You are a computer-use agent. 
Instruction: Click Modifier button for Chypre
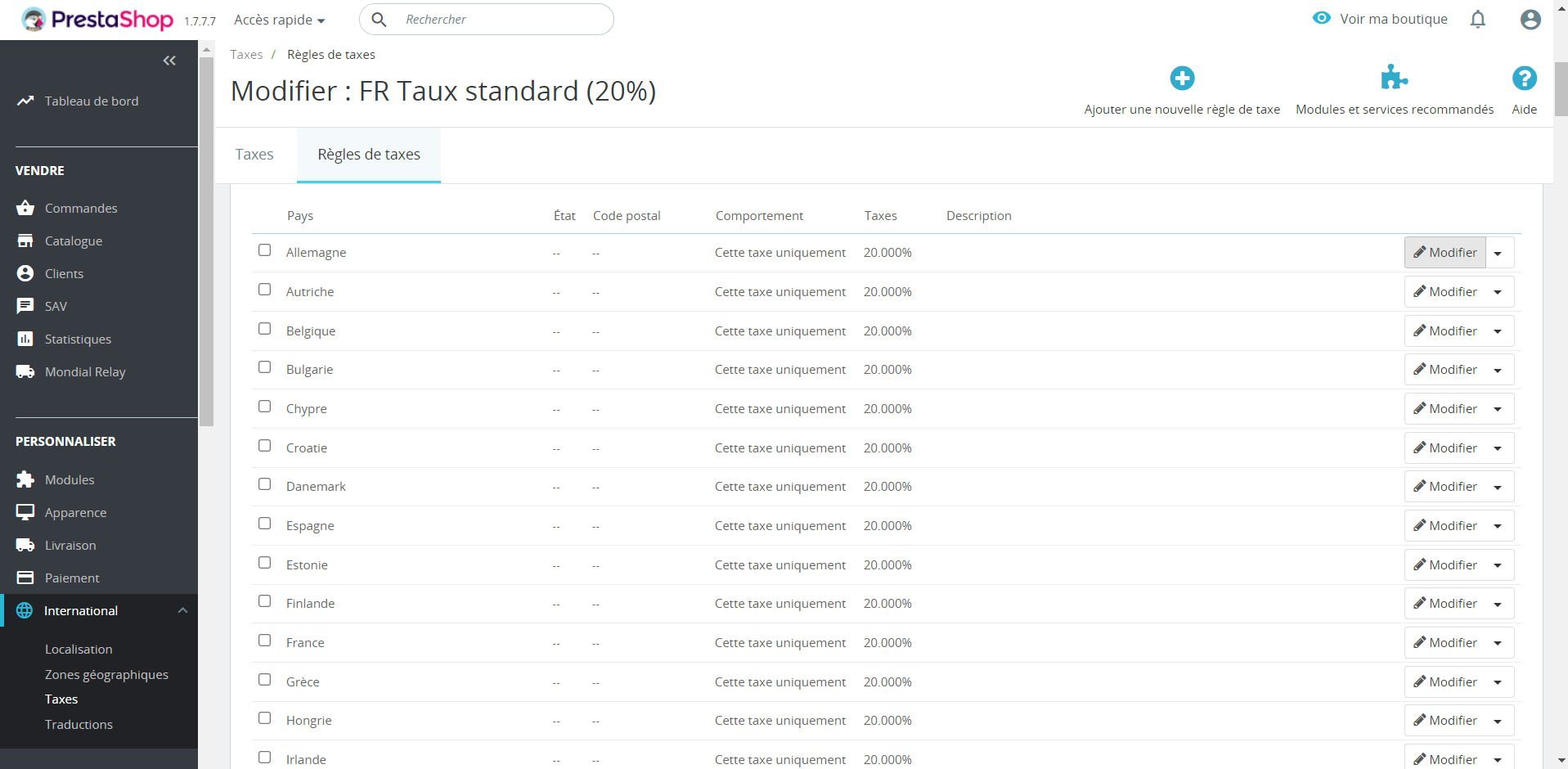[1445, 409]
